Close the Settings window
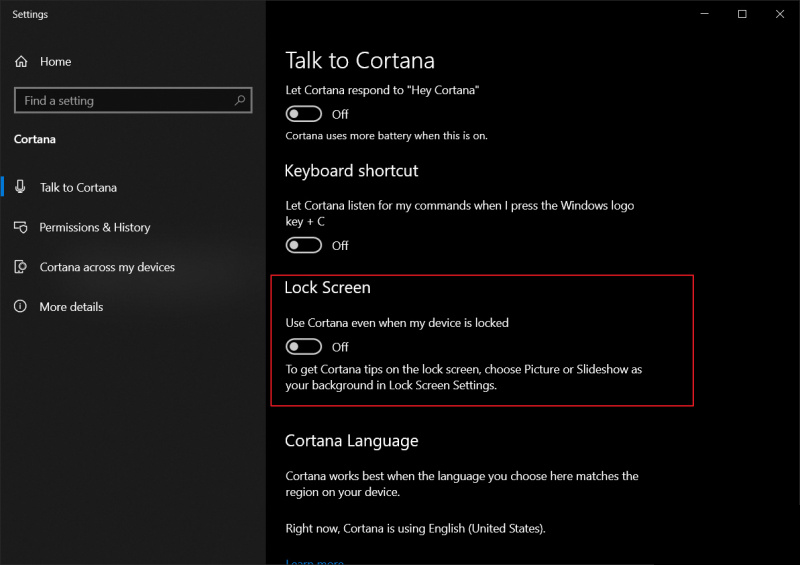Image resolution: width=800 pixels, height=565 pixels. coord(779,14)
